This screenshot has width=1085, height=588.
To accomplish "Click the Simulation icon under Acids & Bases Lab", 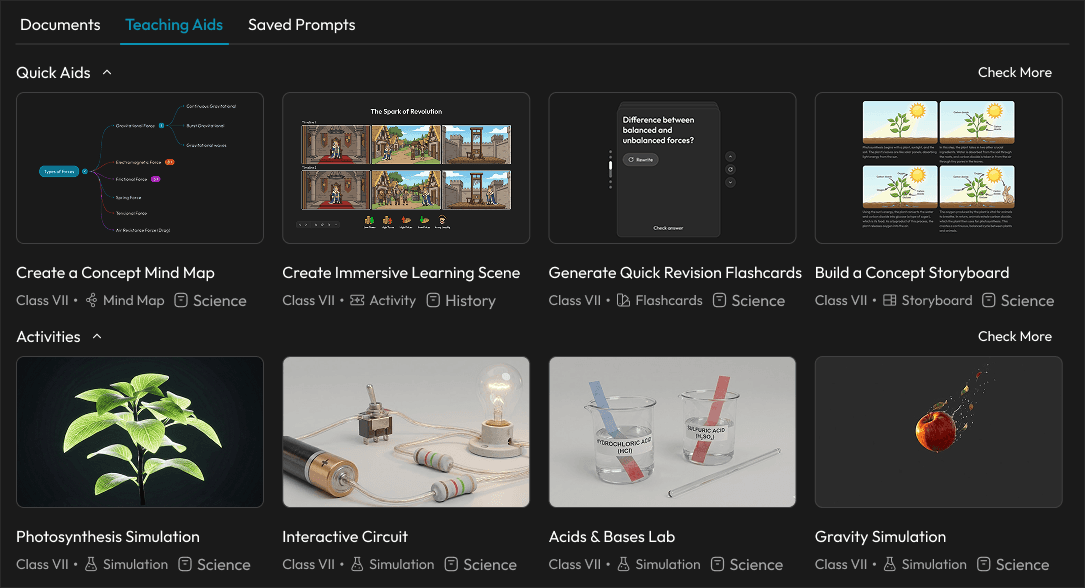I will (x=623, y=564).
